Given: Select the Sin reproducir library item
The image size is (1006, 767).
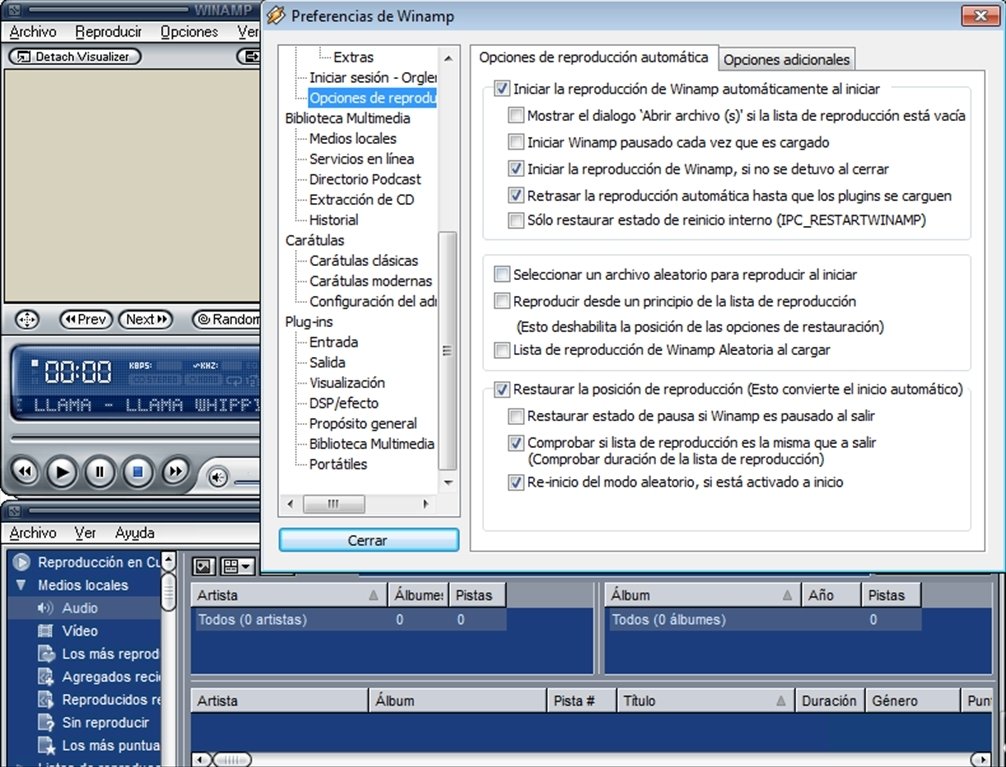Looking at the screenshot, I should (x=93, y=723).
